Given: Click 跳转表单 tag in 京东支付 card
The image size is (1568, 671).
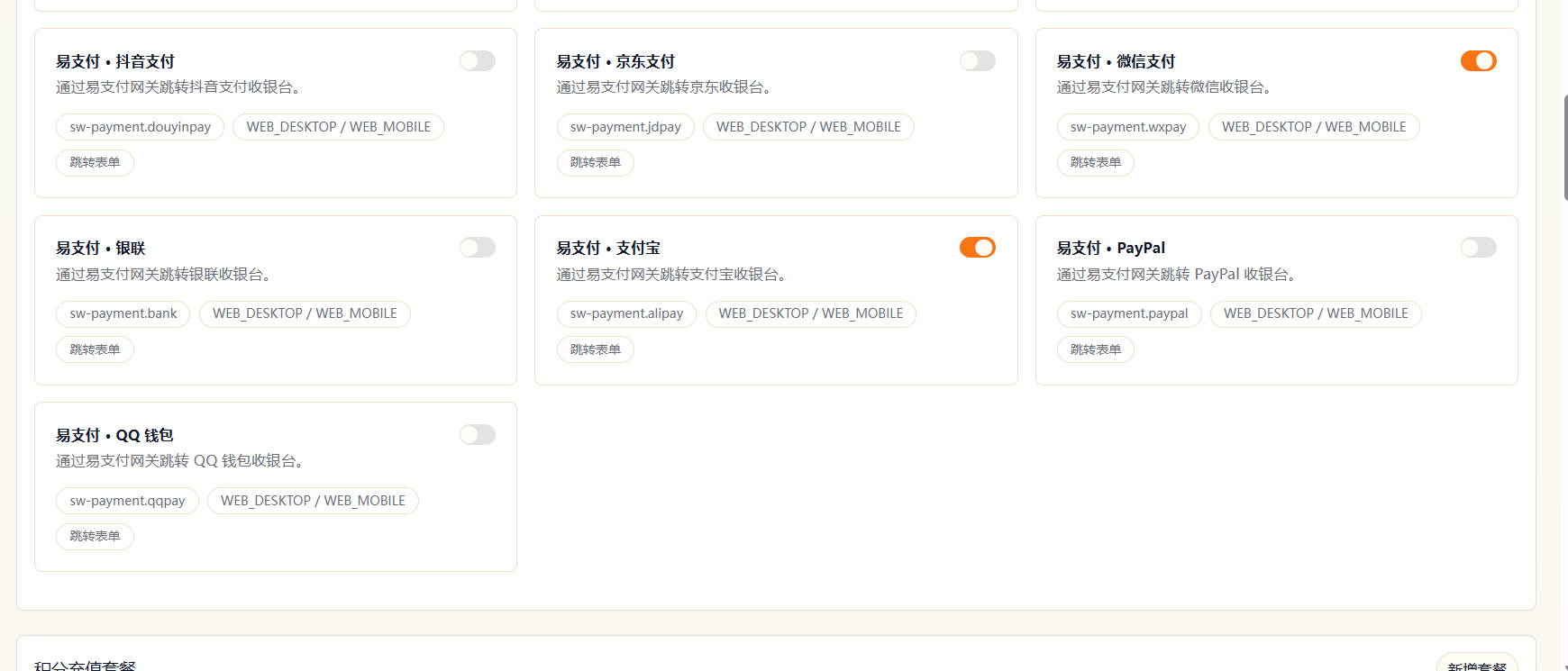Looking at the screenshot, I should pyautogui.click(x=596, y=163).
